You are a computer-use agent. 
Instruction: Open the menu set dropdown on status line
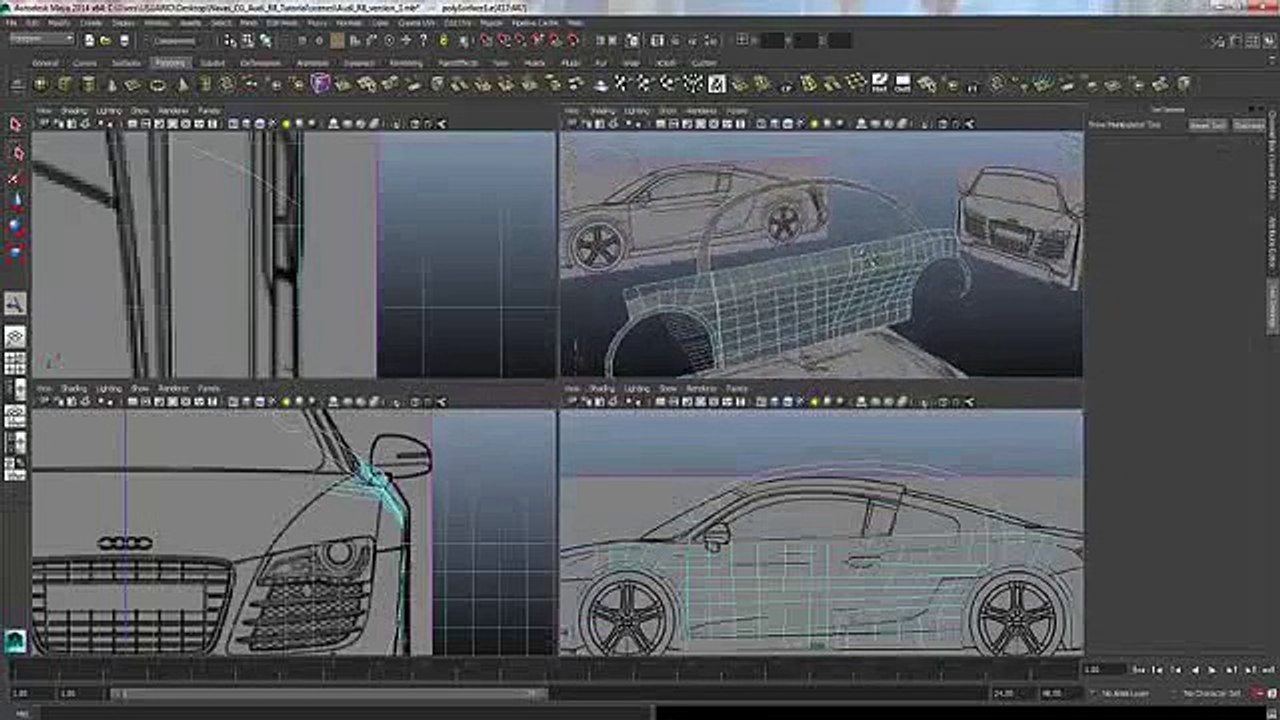[x=42, y=40]
